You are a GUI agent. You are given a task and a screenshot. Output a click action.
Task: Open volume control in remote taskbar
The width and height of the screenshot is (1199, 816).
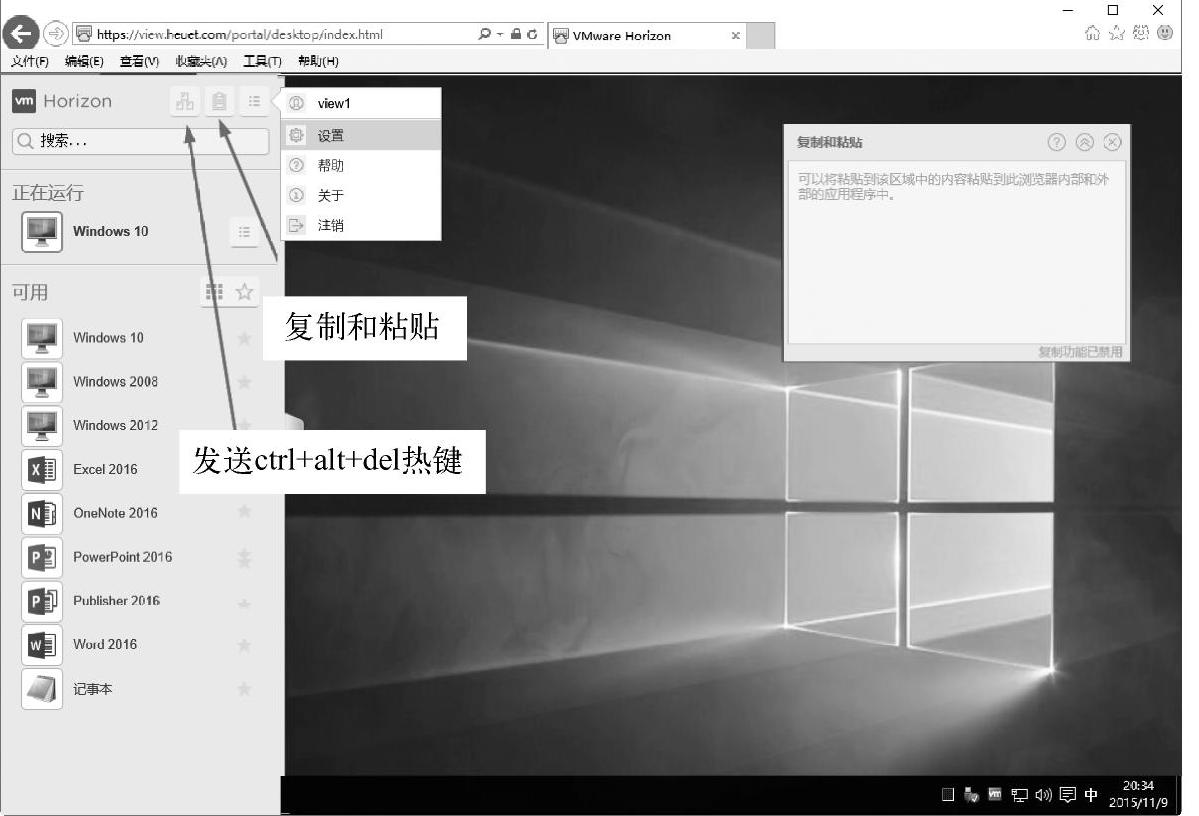[1043, 795]
